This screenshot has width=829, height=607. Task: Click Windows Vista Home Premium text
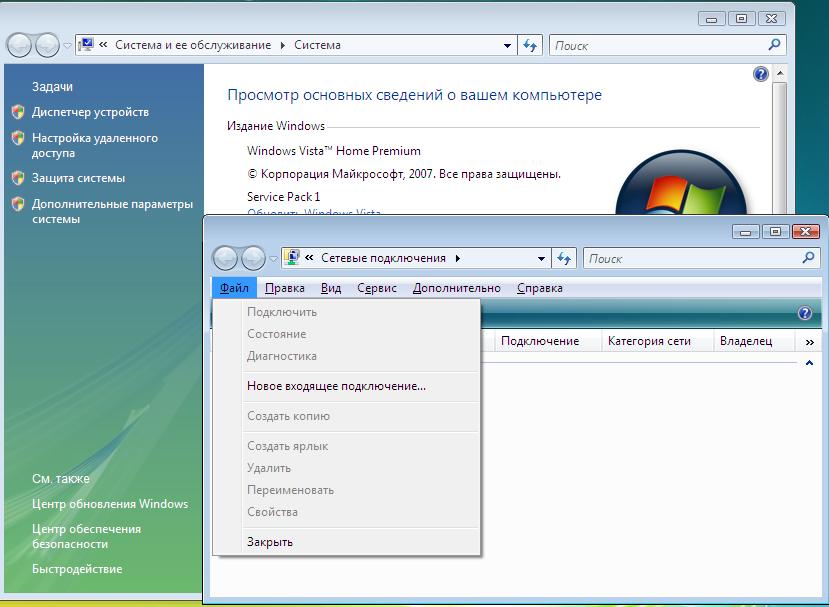click(334, 151)
